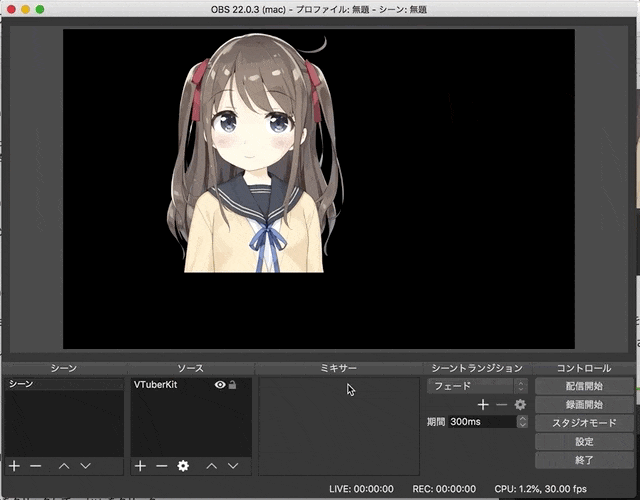The image size is (640, 500).
Task: Add a new source with plus icon
Action: pyautogui.click(x=140, y=466)
